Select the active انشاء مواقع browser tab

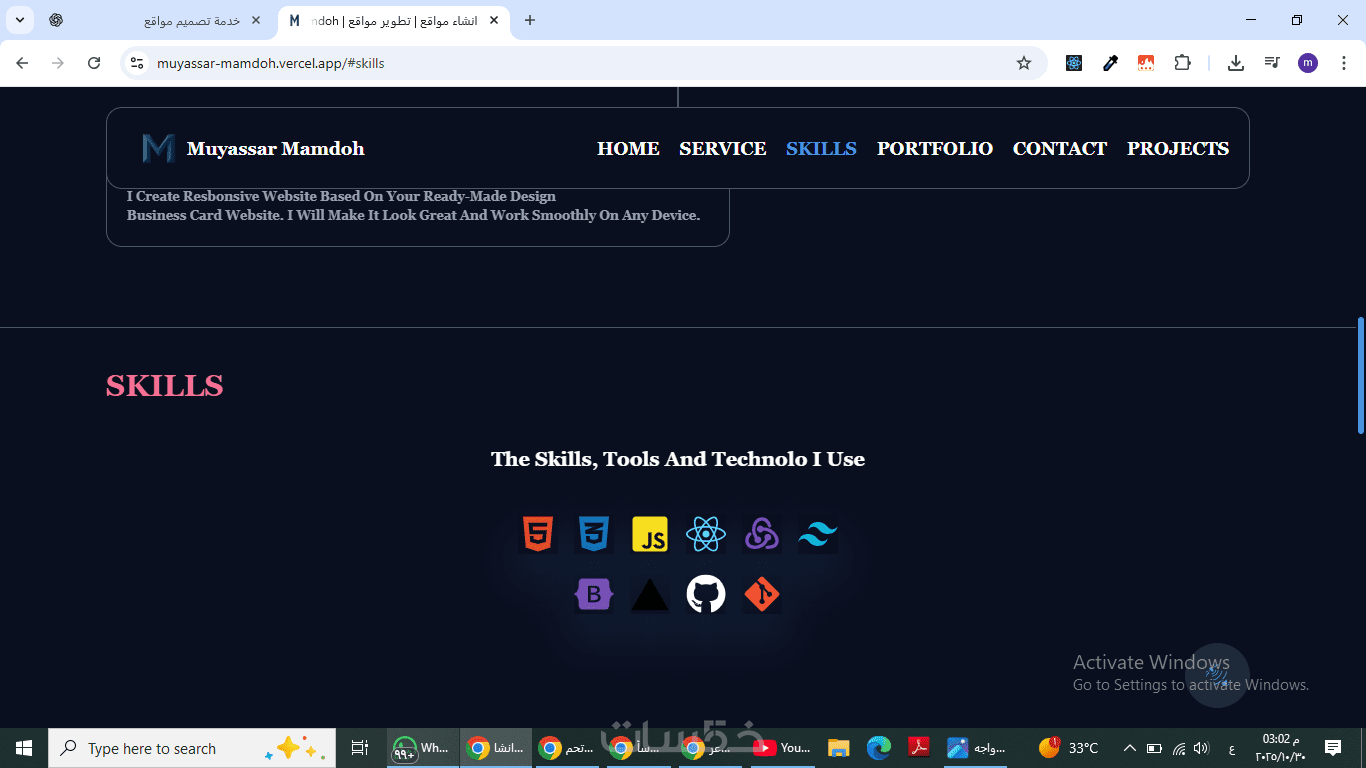click(395, 20)
